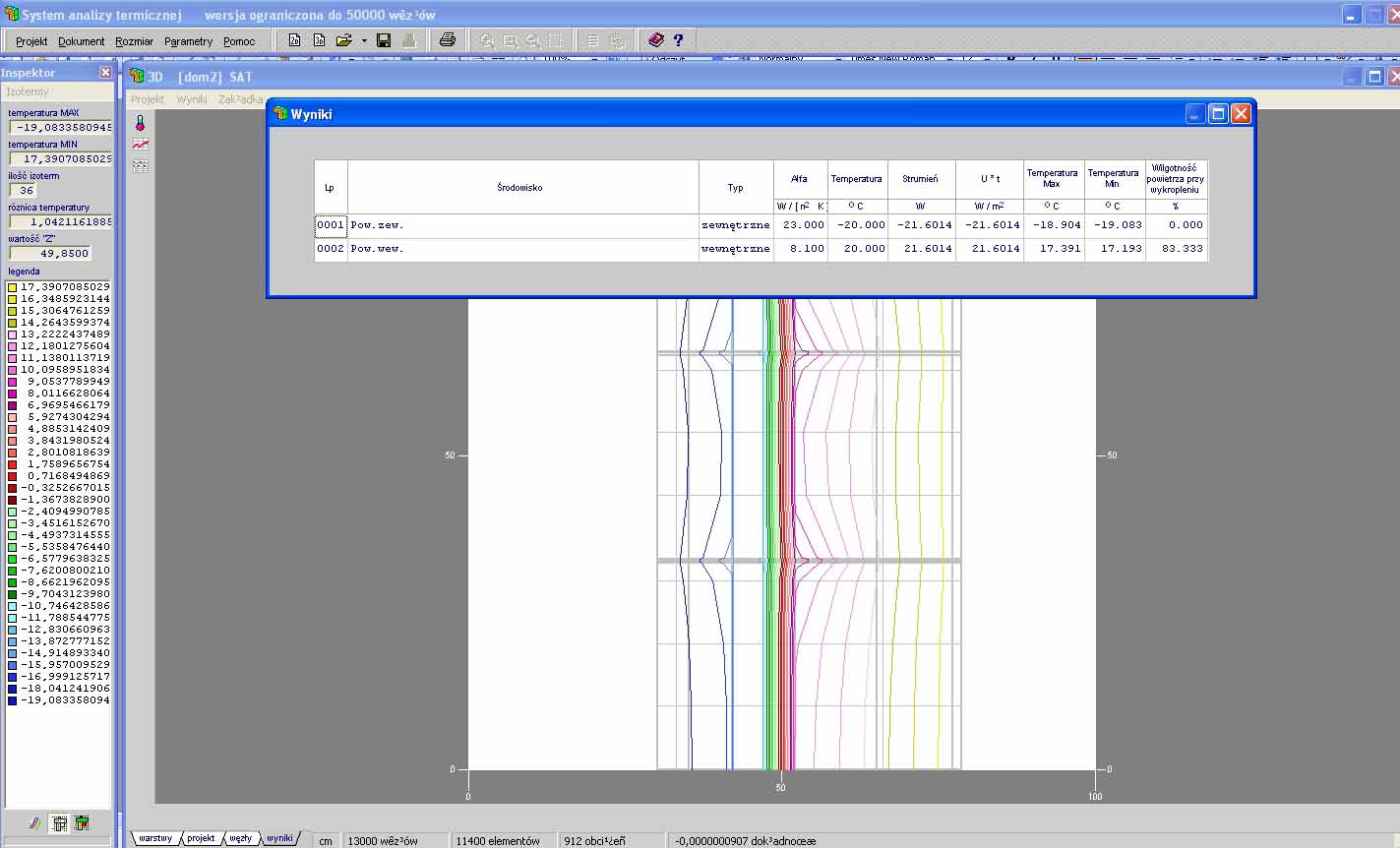This screenshot has width=1400, height=848.
Task: Open the Dokument menu
Action: pyautogui.click(x=82, y=41)
